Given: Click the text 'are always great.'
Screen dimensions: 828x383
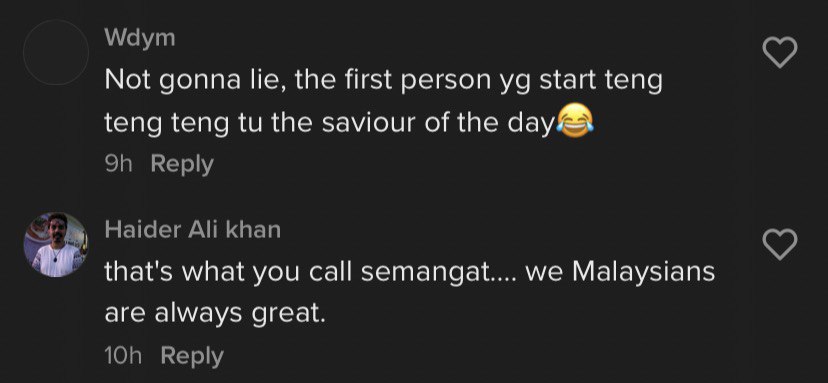Looking at the screenshot, I should 213,314.
